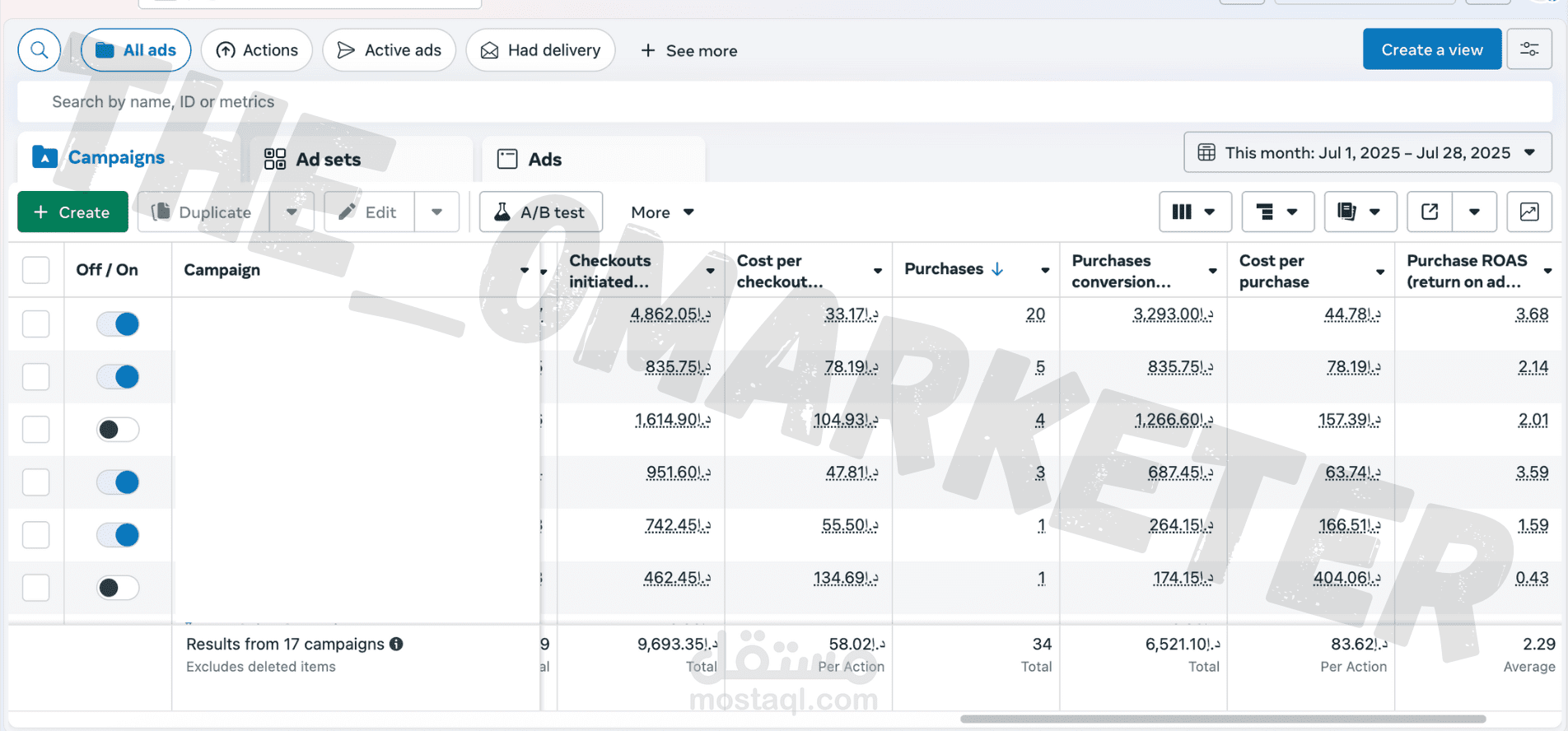The width and height of the screenshot is (1568, 731).
Task: Open the charts view icon
Action: [1529, 212]
